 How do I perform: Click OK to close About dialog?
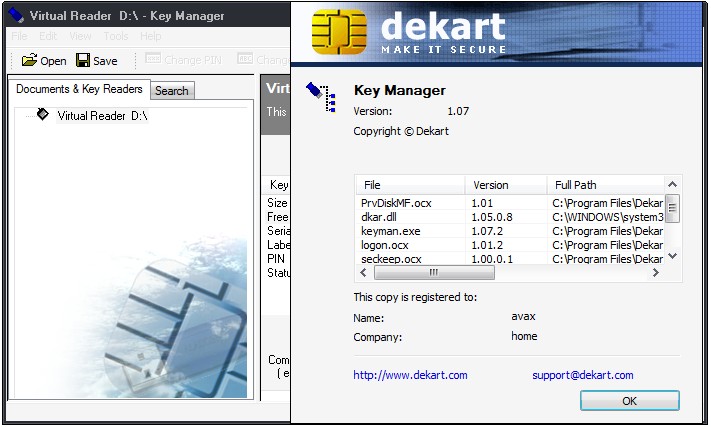tap(629, 401)
